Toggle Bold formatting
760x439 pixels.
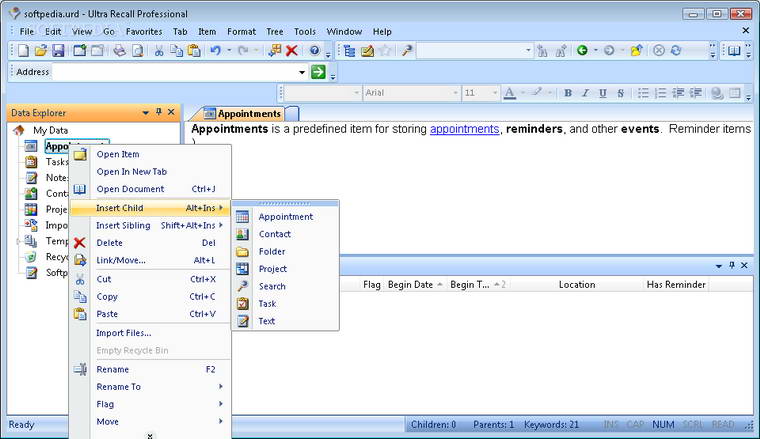pos(568,93)
